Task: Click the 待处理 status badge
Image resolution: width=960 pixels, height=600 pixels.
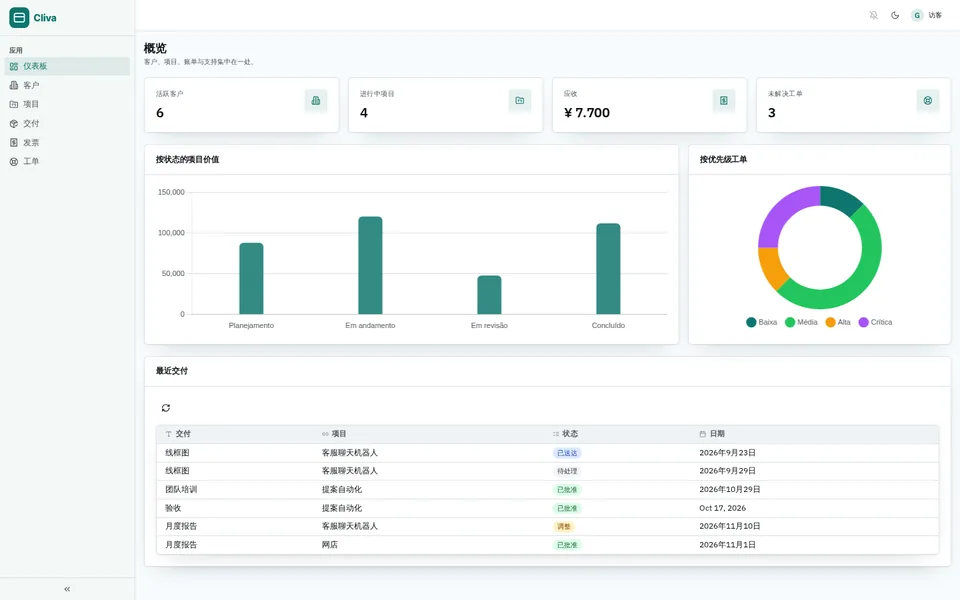Action: [x=567, y=471]
